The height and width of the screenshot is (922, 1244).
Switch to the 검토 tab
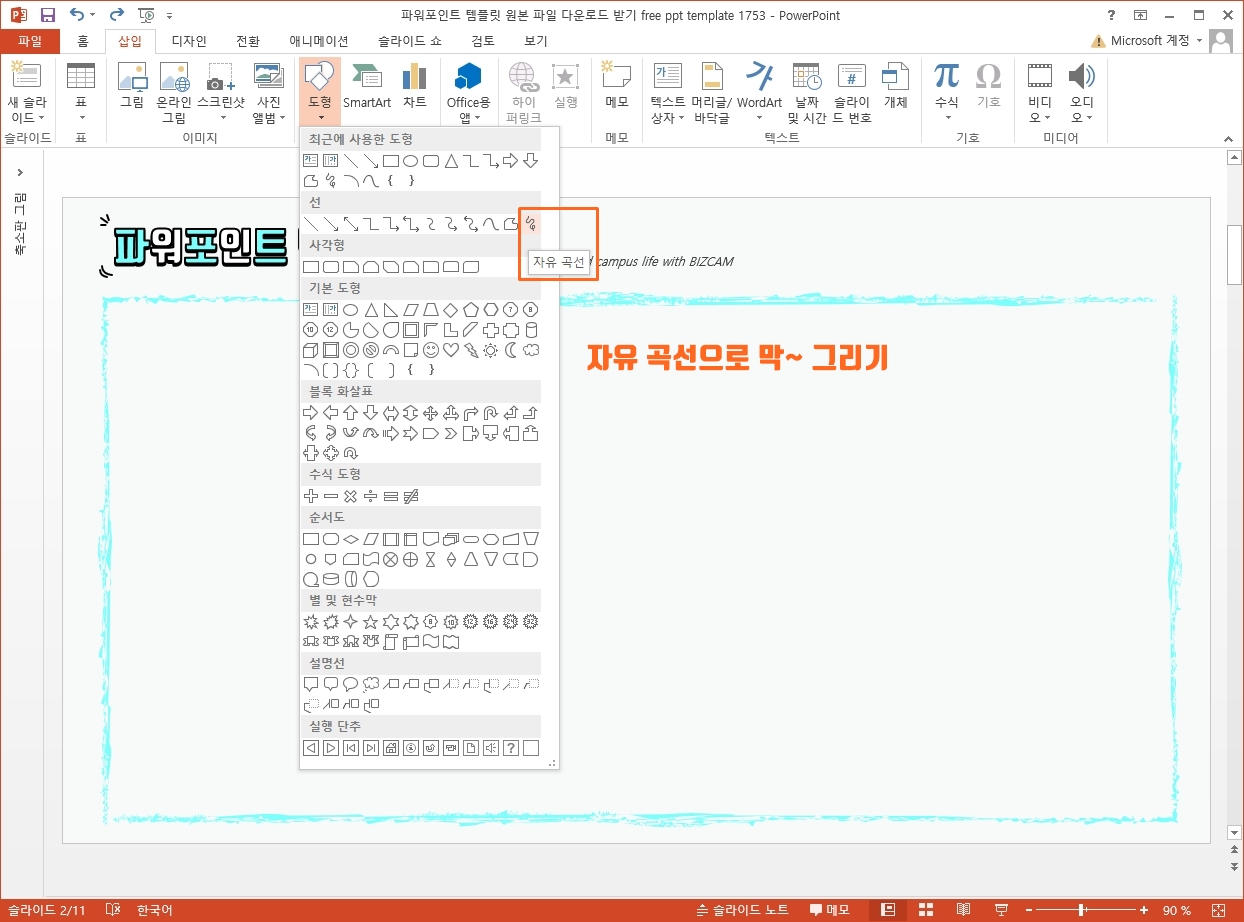(483, 41)
